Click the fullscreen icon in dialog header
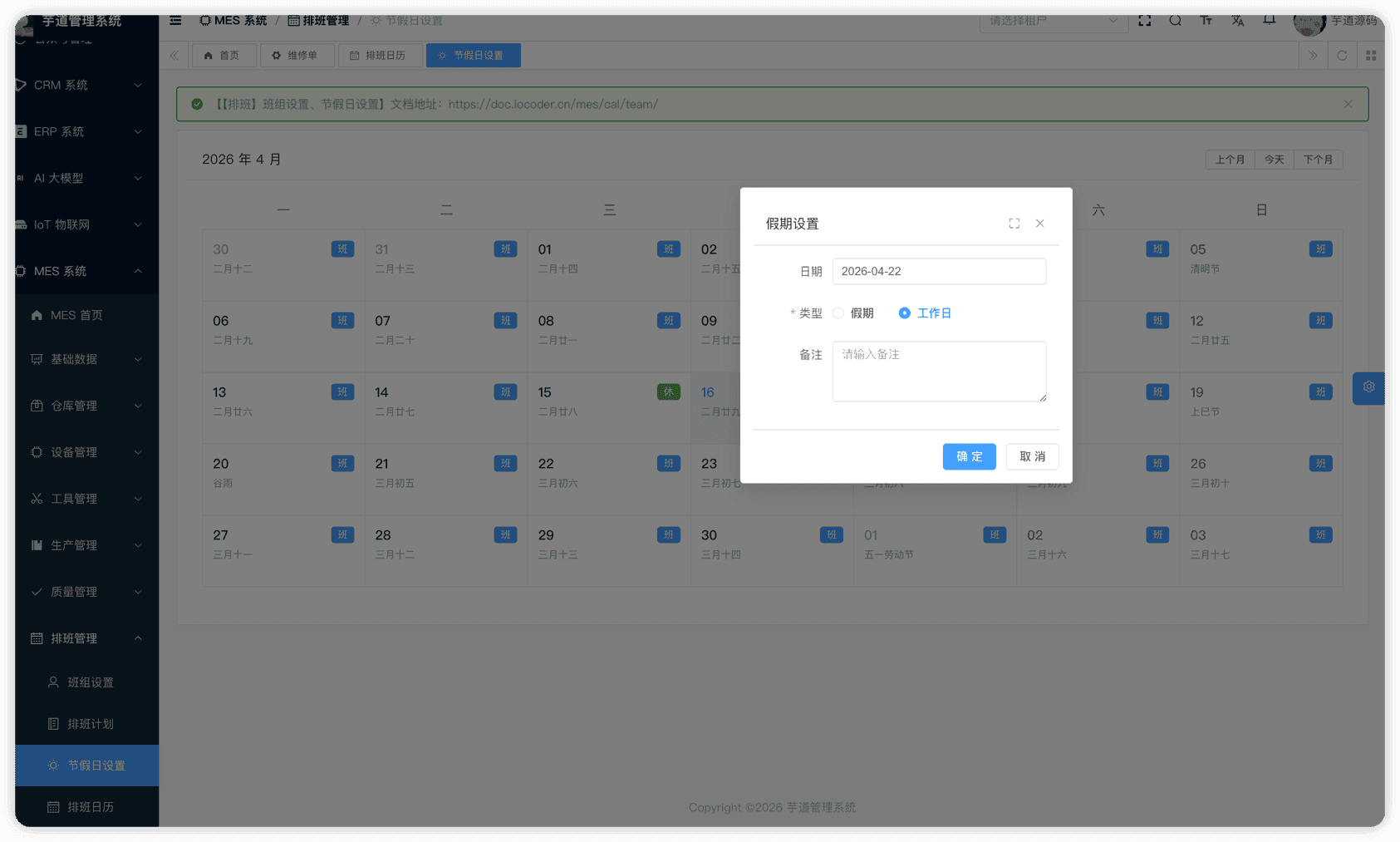The width and height of the screenshot is (1400, 842). tap(1014, 224)
